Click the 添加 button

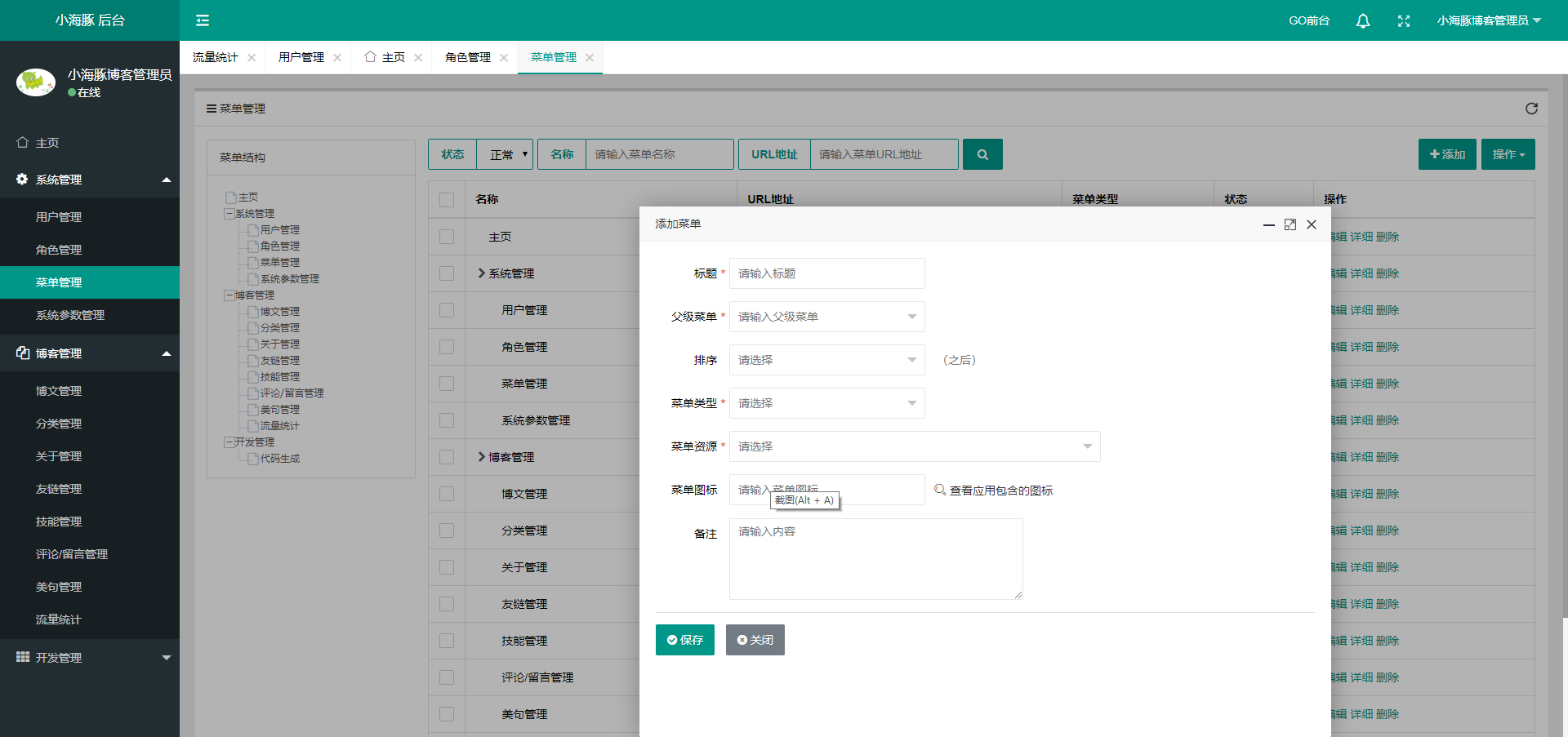coord(1447,154)
